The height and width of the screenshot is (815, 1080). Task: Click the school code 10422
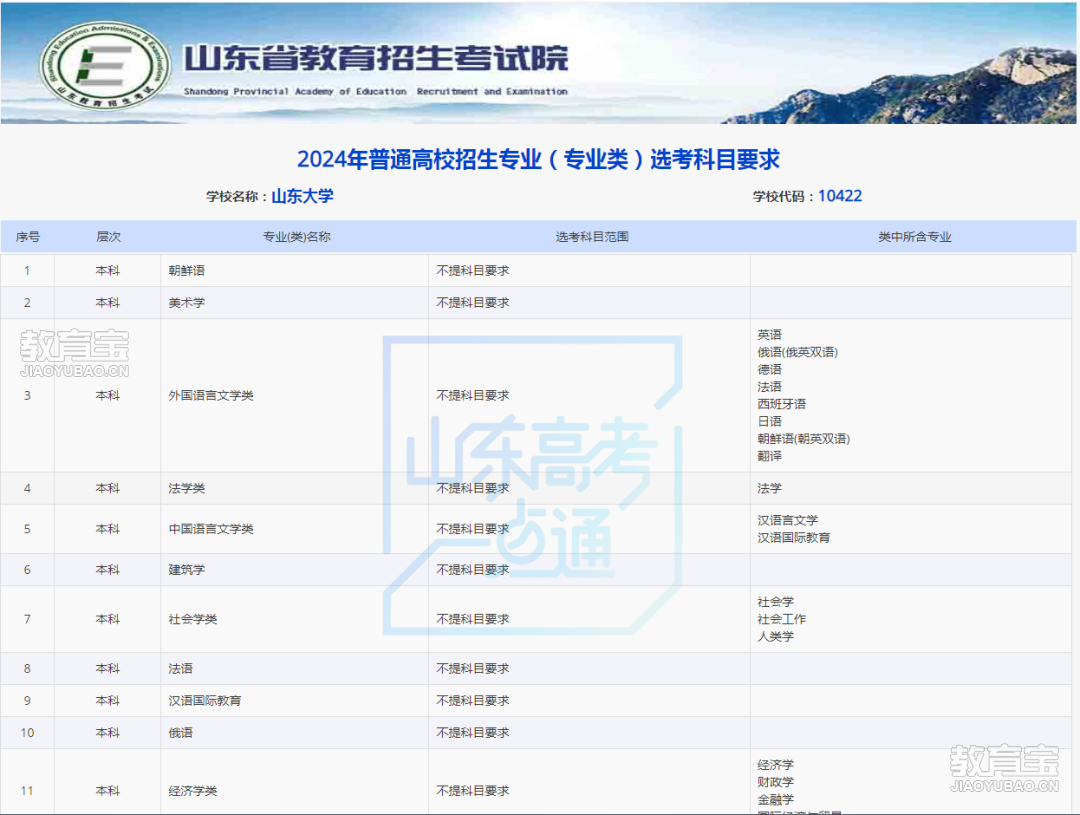tap(840, 196)
